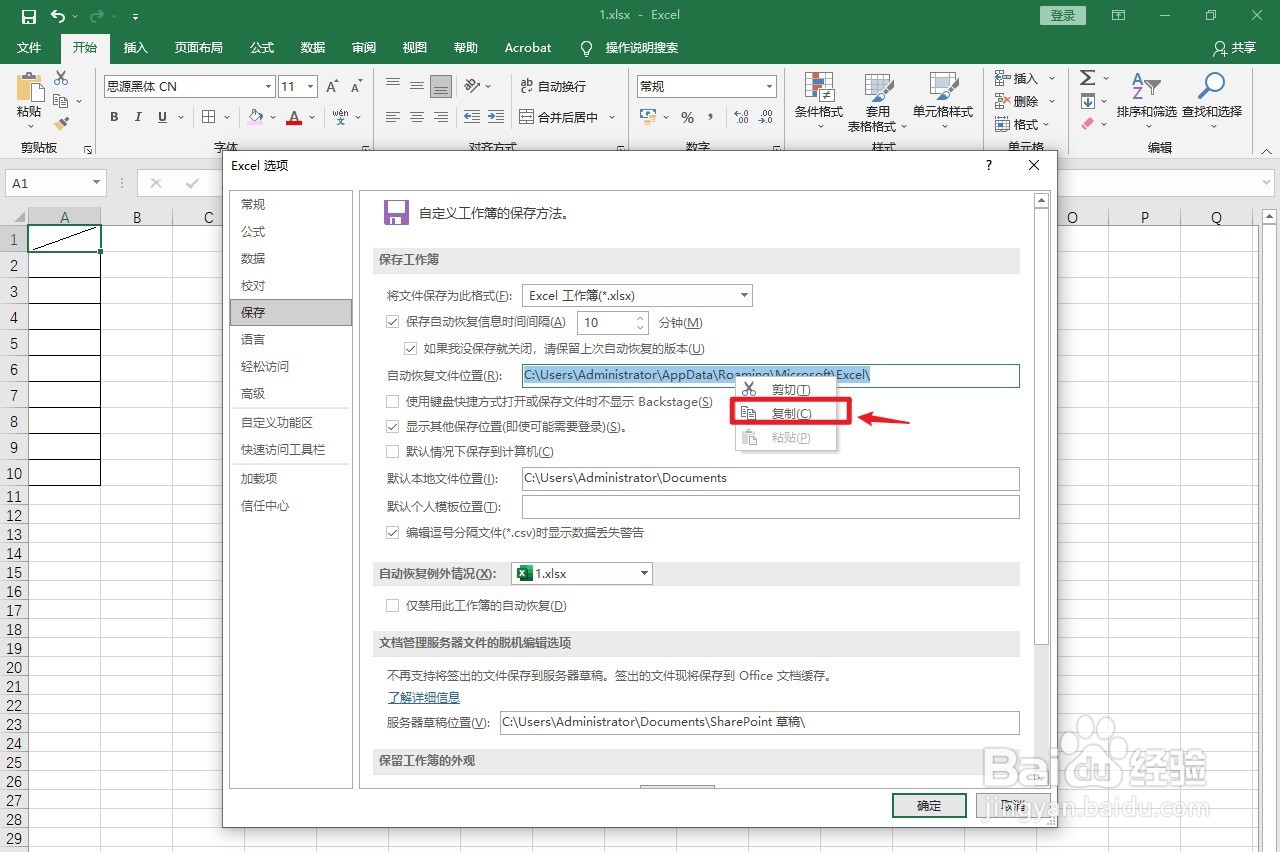Open the Excel 工作簿(*.xlsx) format dropdown
1280x852 pixels.
coord(743,295)
